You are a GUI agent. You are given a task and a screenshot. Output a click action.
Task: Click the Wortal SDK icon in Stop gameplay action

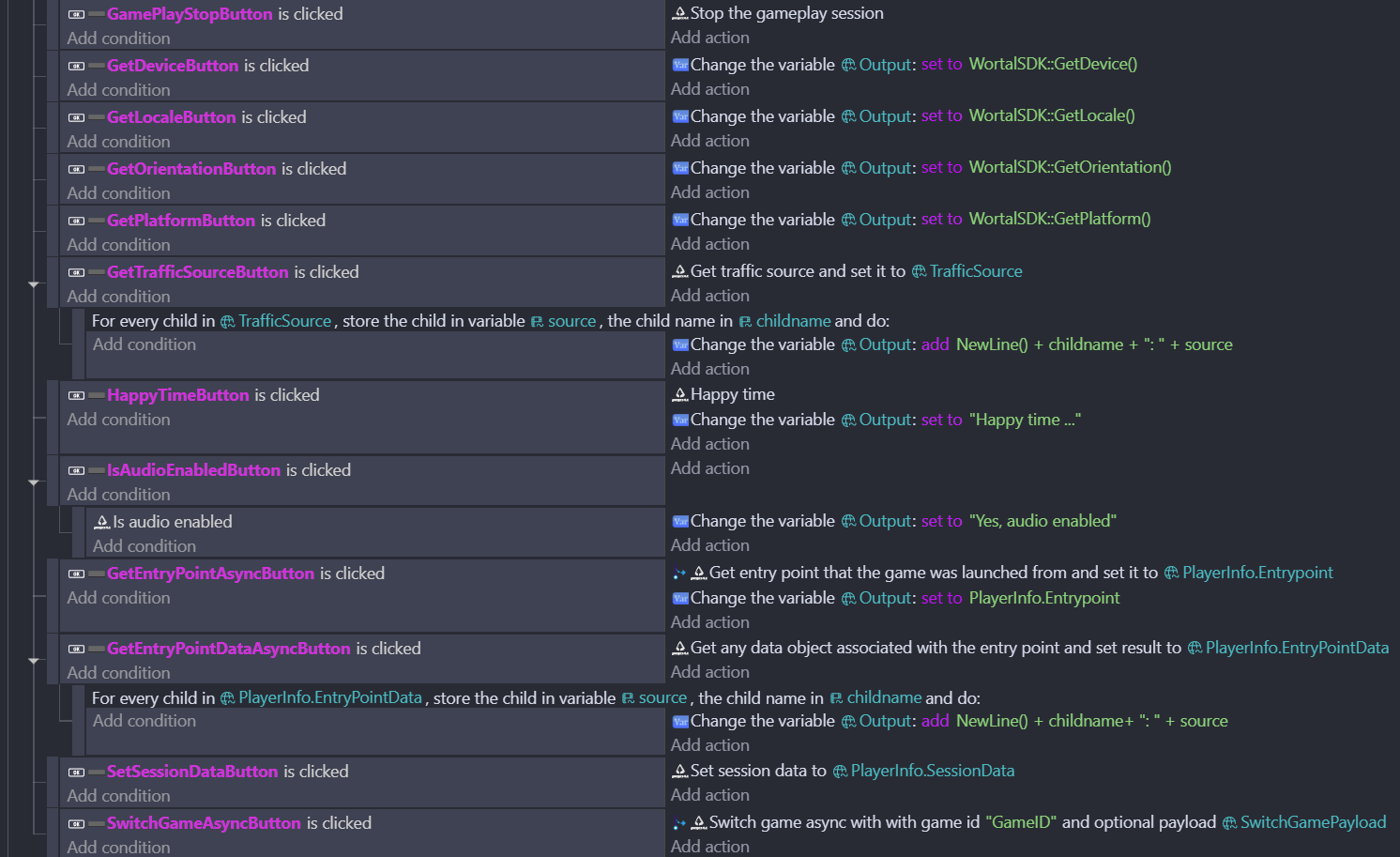(x=680, y=12)
